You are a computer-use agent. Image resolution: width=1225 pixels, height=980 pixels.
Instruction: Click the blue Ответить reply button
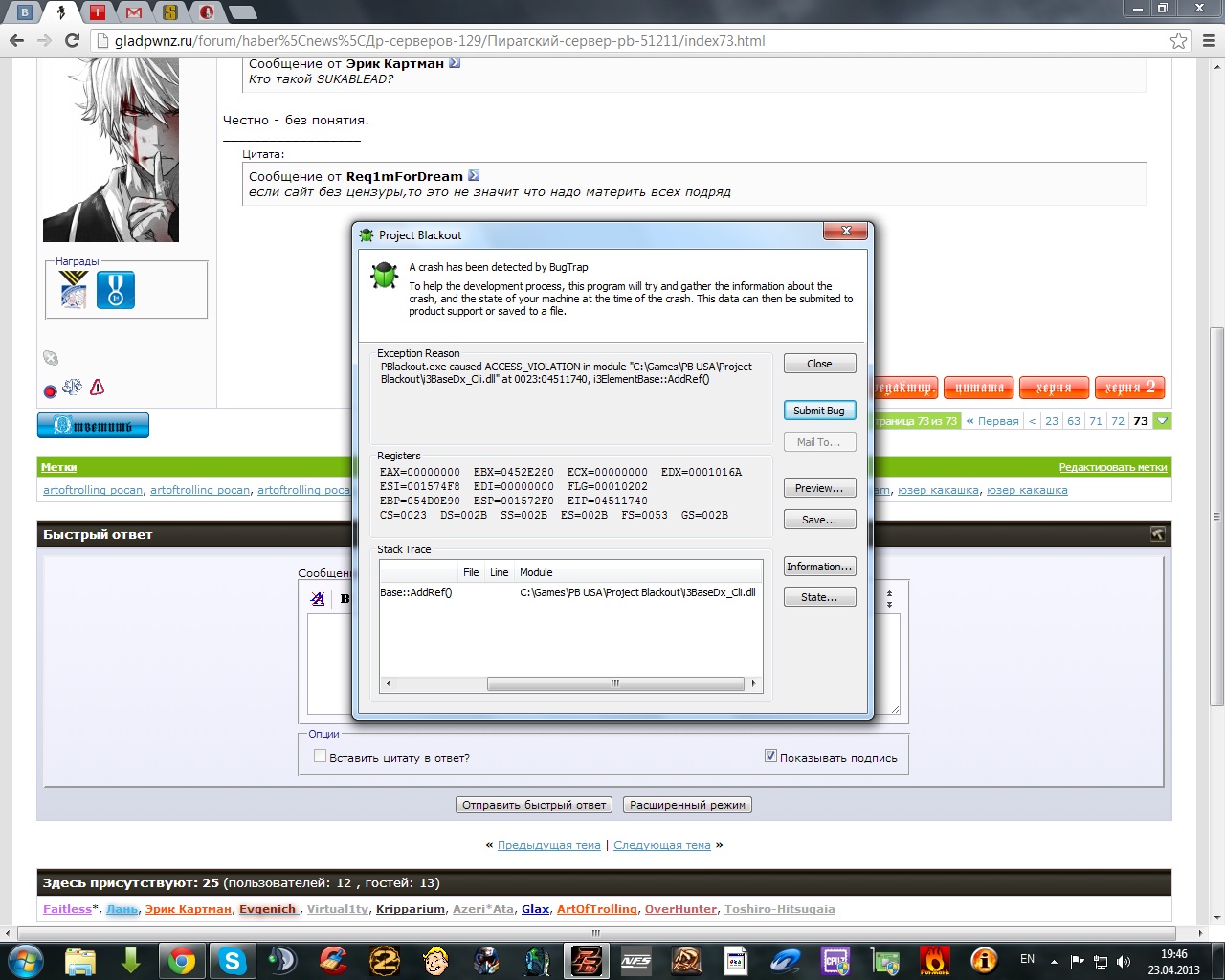(x=93, y=425)
